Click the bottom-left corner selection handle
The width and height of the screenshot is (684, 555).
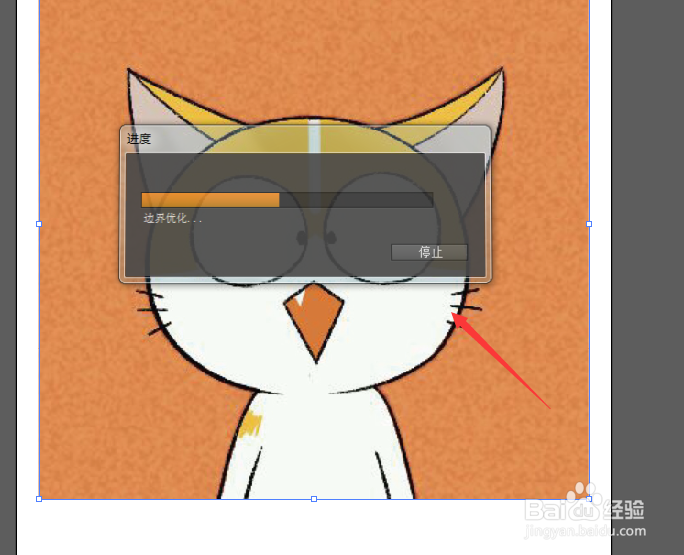pos(39,499)
